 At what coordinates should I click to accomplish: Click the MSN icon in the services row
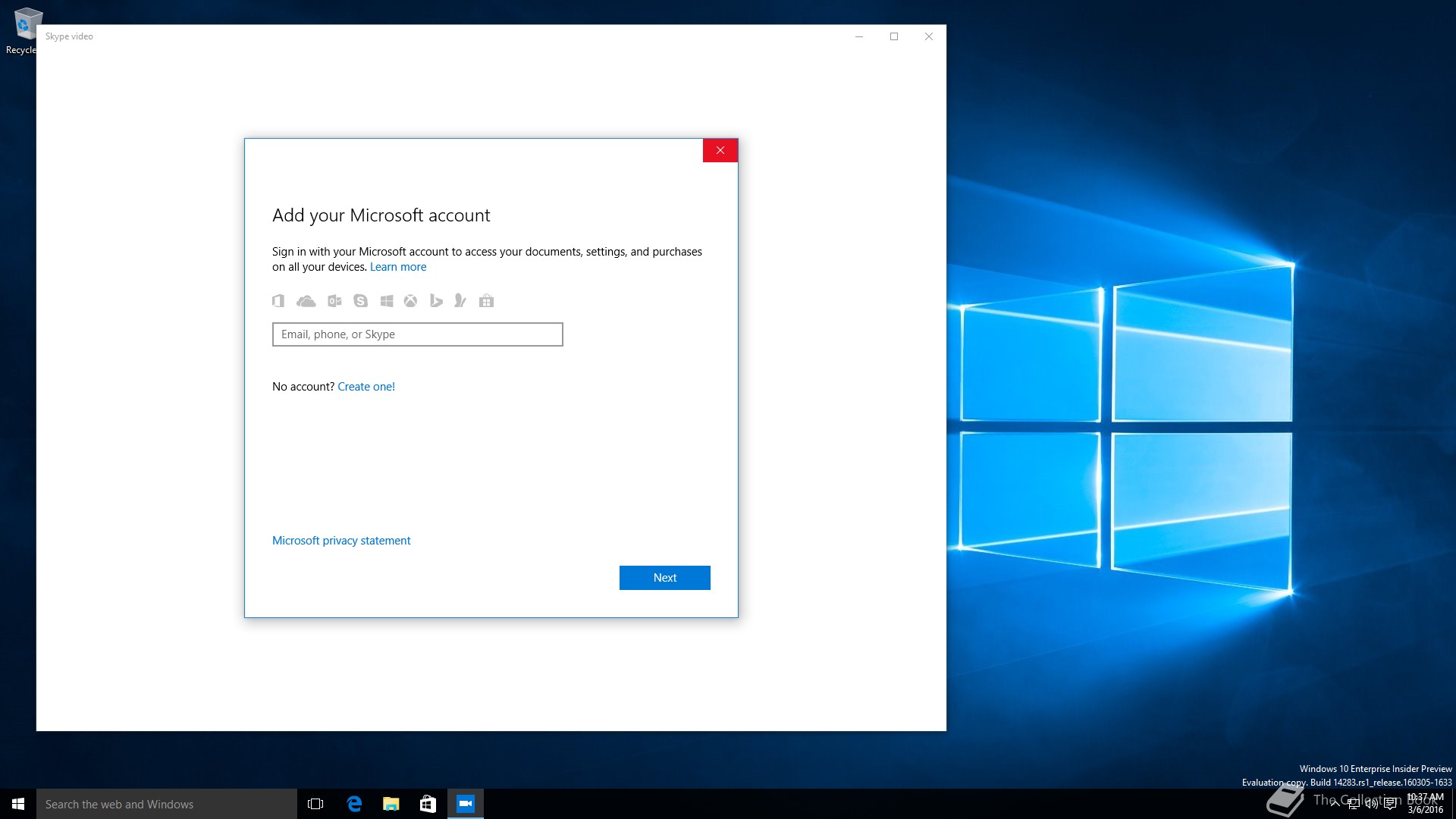pos(460,301)
